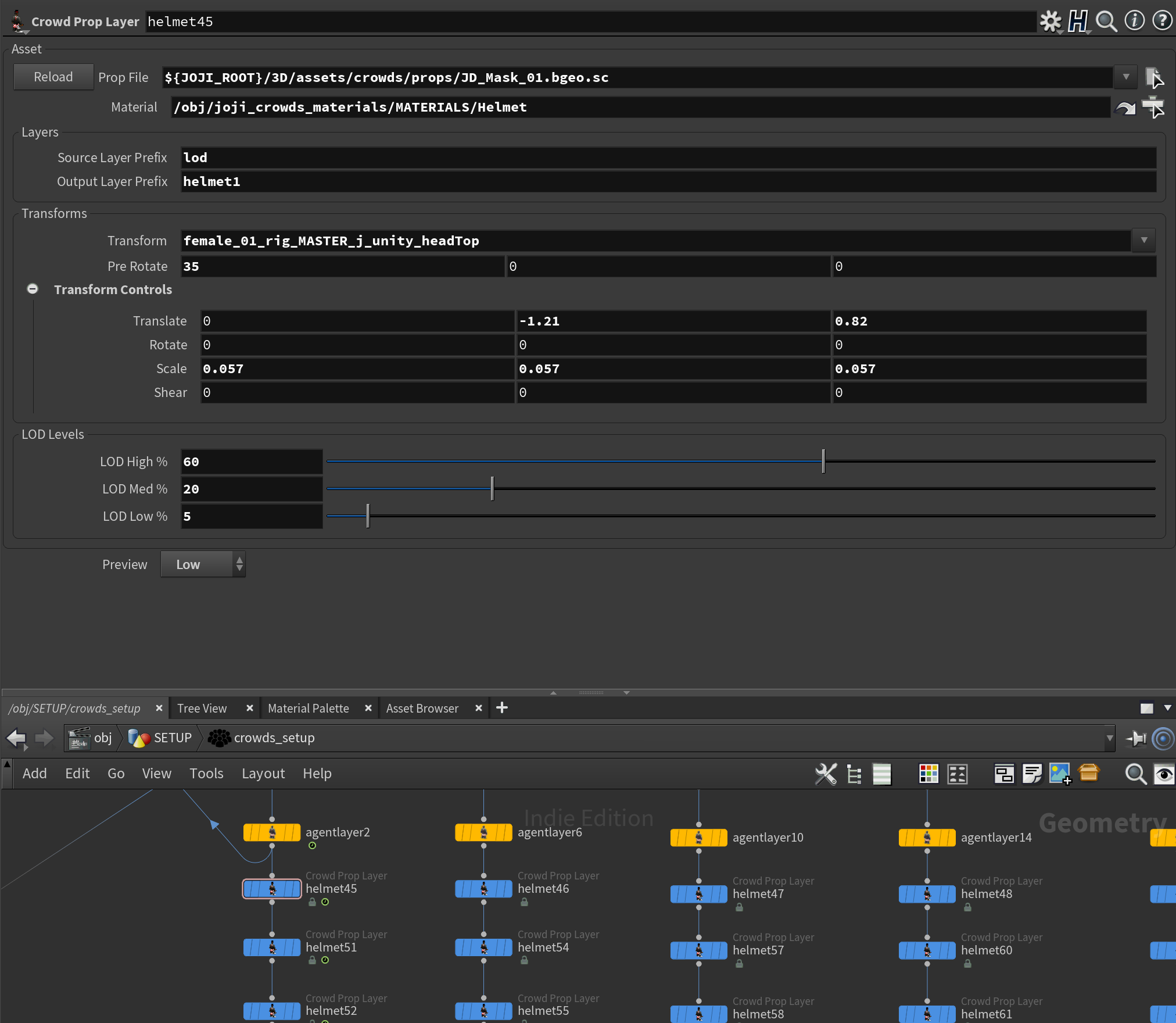Click the LOD High % slider handle
This screenshot has height=1023, width=1176.
[x=823, y=461]
